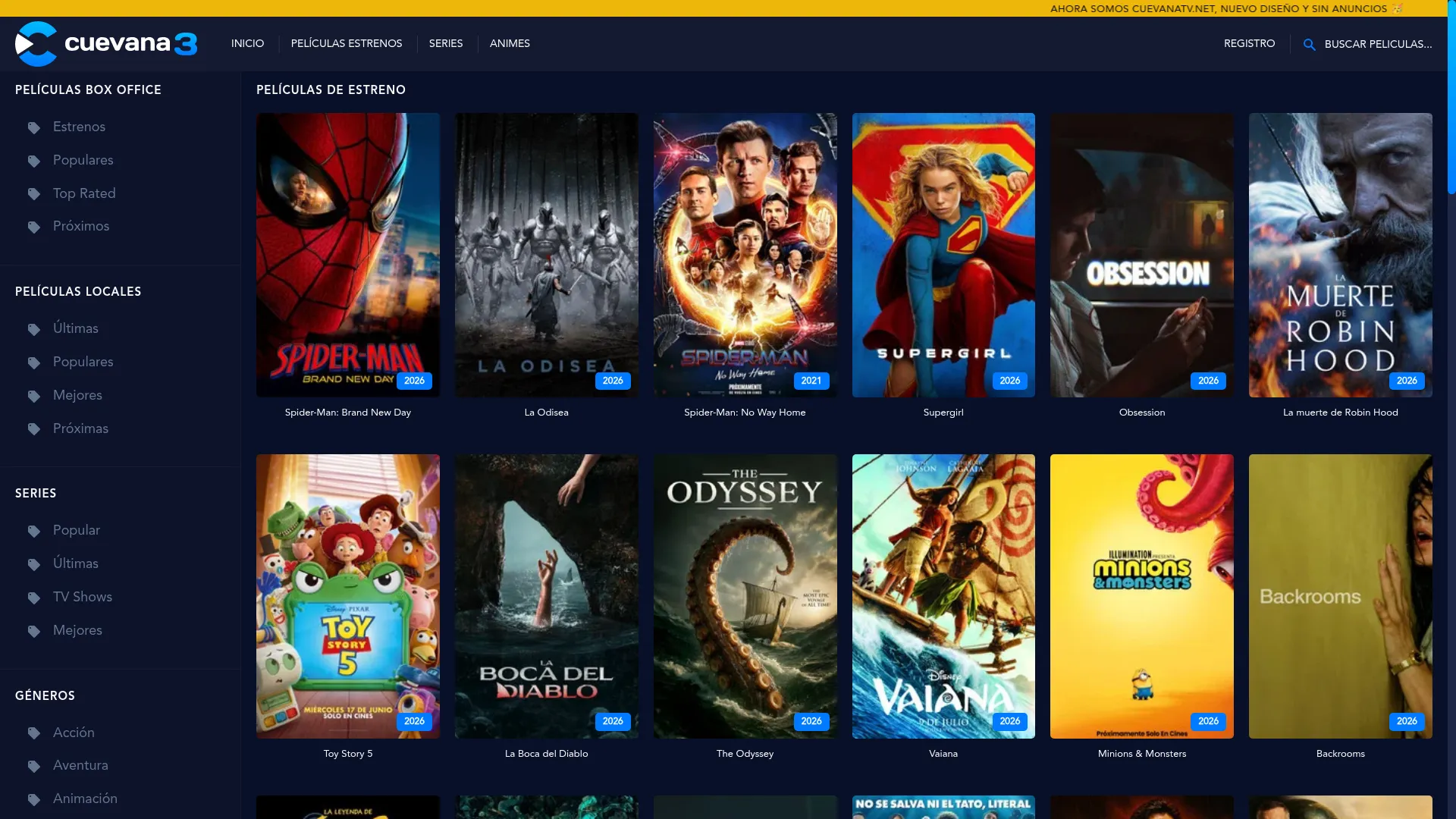1456x819 pixels.
Task: Browse the Aventura genre
Action: pos(80,765)
